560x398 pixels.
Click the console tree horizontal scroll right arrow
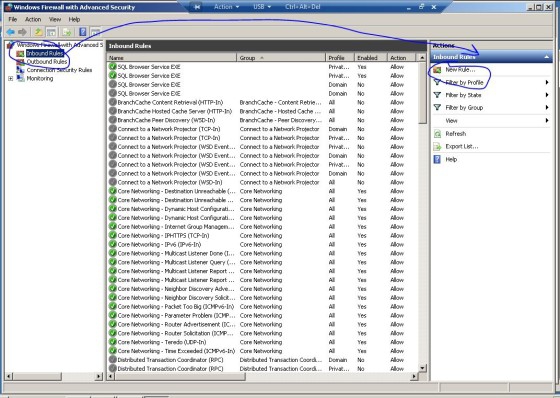(99, 376)
